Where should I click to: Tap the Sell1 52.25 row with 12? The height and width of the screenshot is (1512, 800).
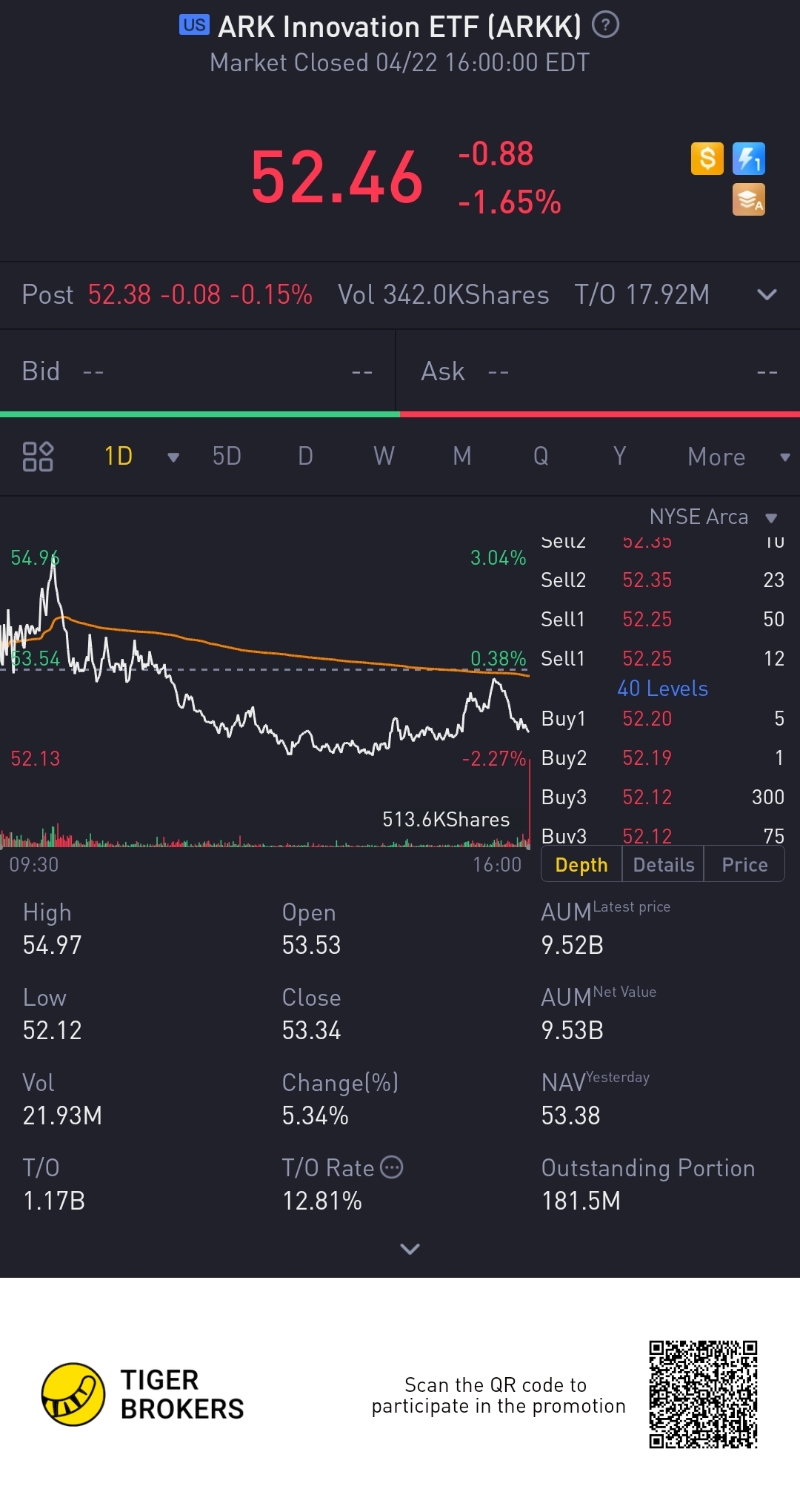[662, 658]
